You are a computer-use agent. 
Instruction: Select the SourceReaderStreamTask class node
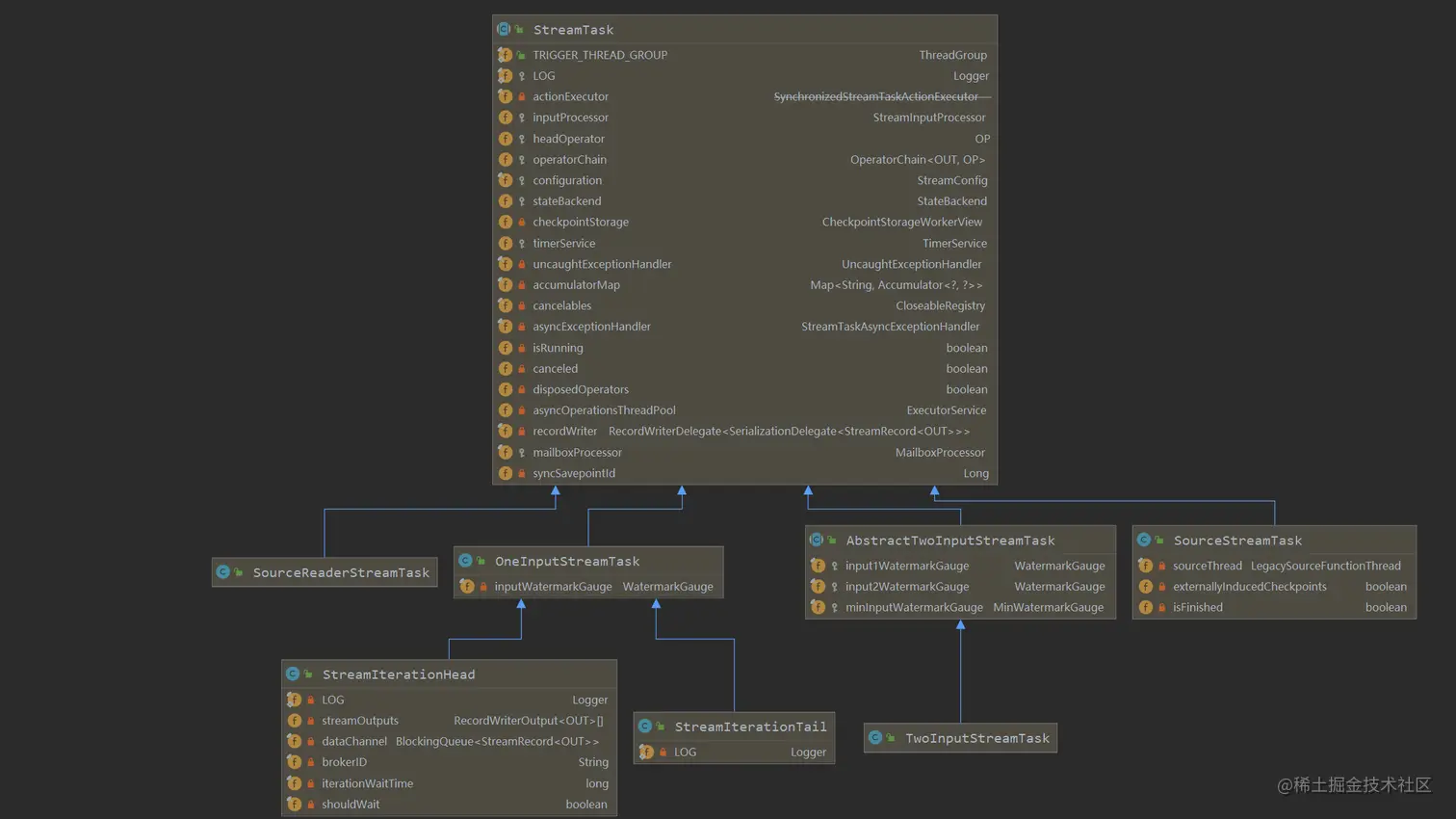[325, 572]
